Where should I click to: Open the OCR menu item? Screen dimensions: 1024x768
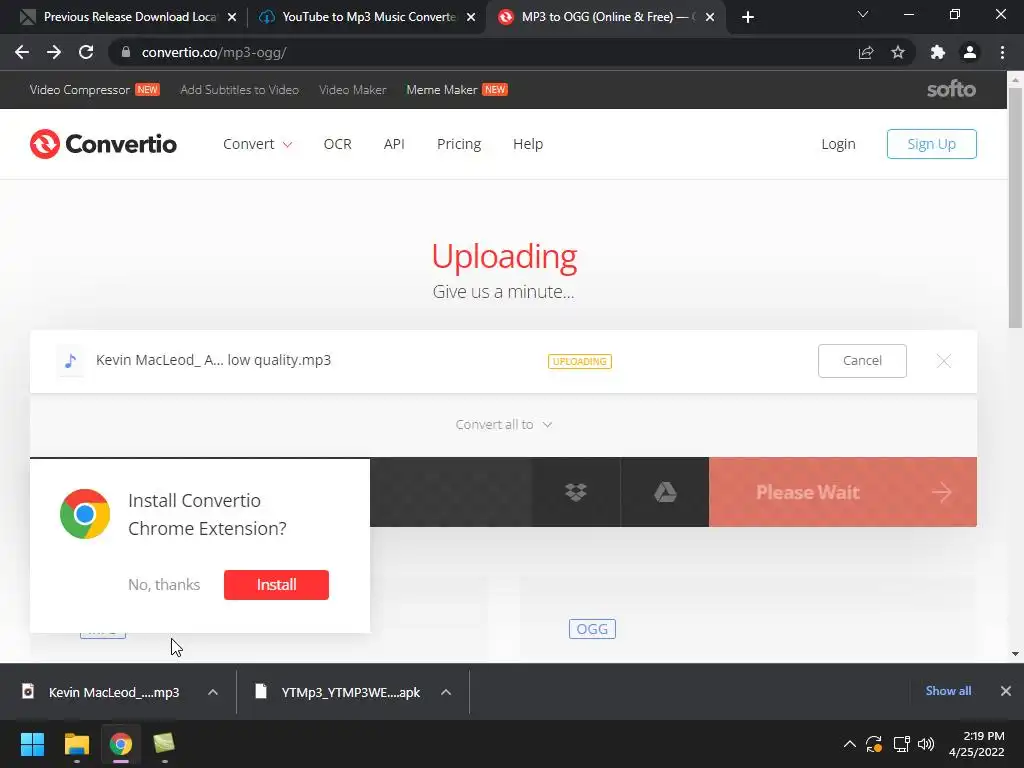pyautogui.click(x=338, y=144)
